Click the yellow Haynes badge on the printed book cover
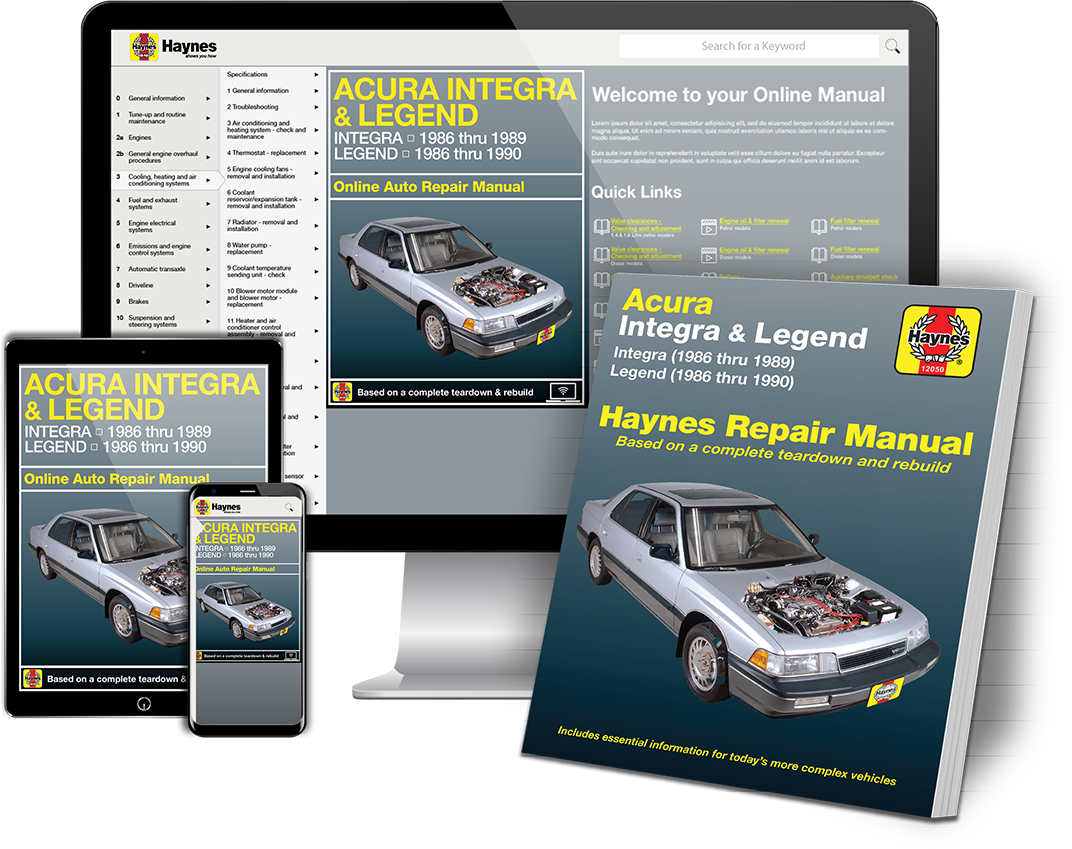This screenshot has width=1072, height=849. click(x=941, y=341)
